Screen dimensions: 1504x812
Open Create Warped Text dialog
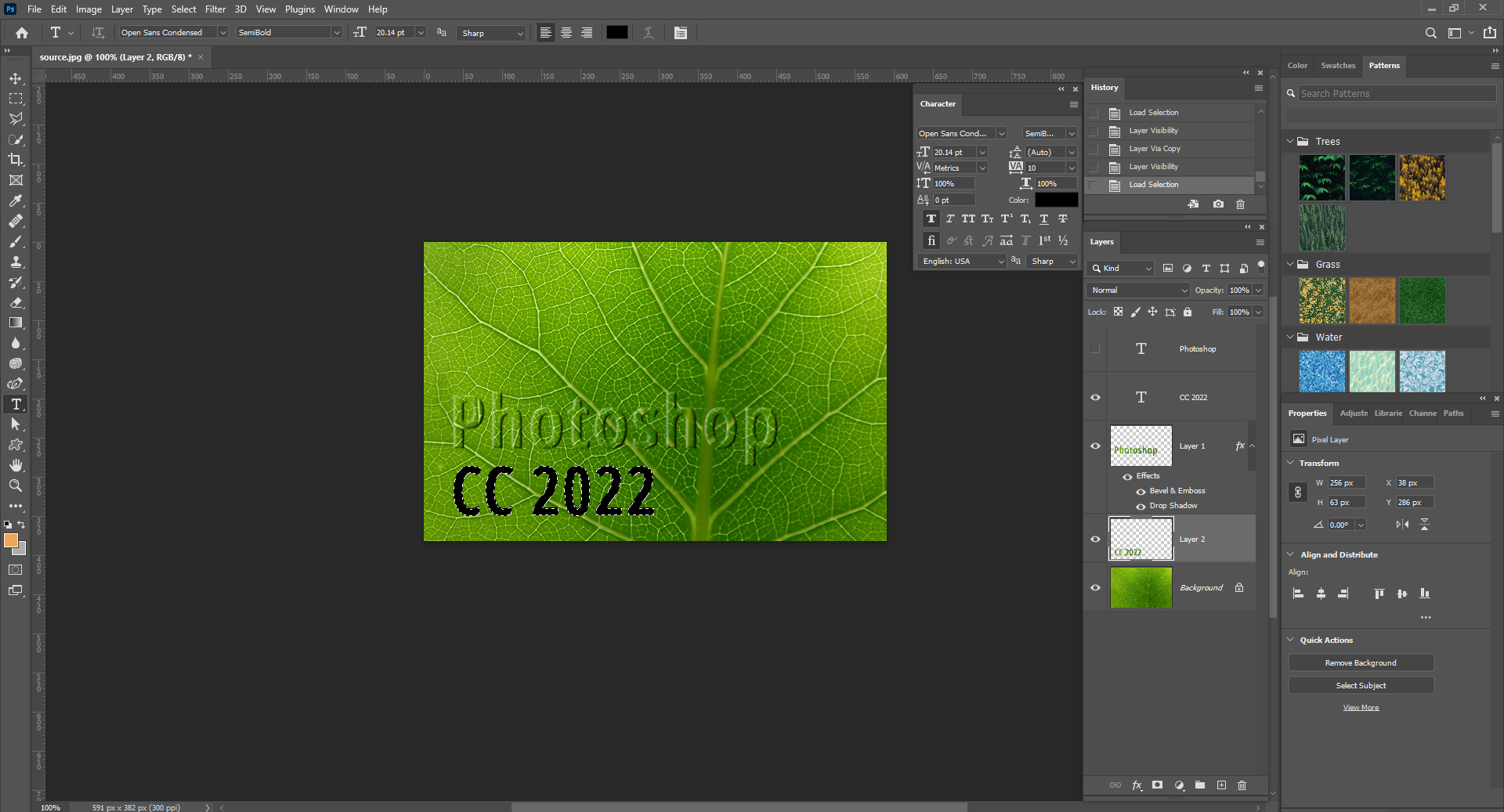(x=649, y=33)
